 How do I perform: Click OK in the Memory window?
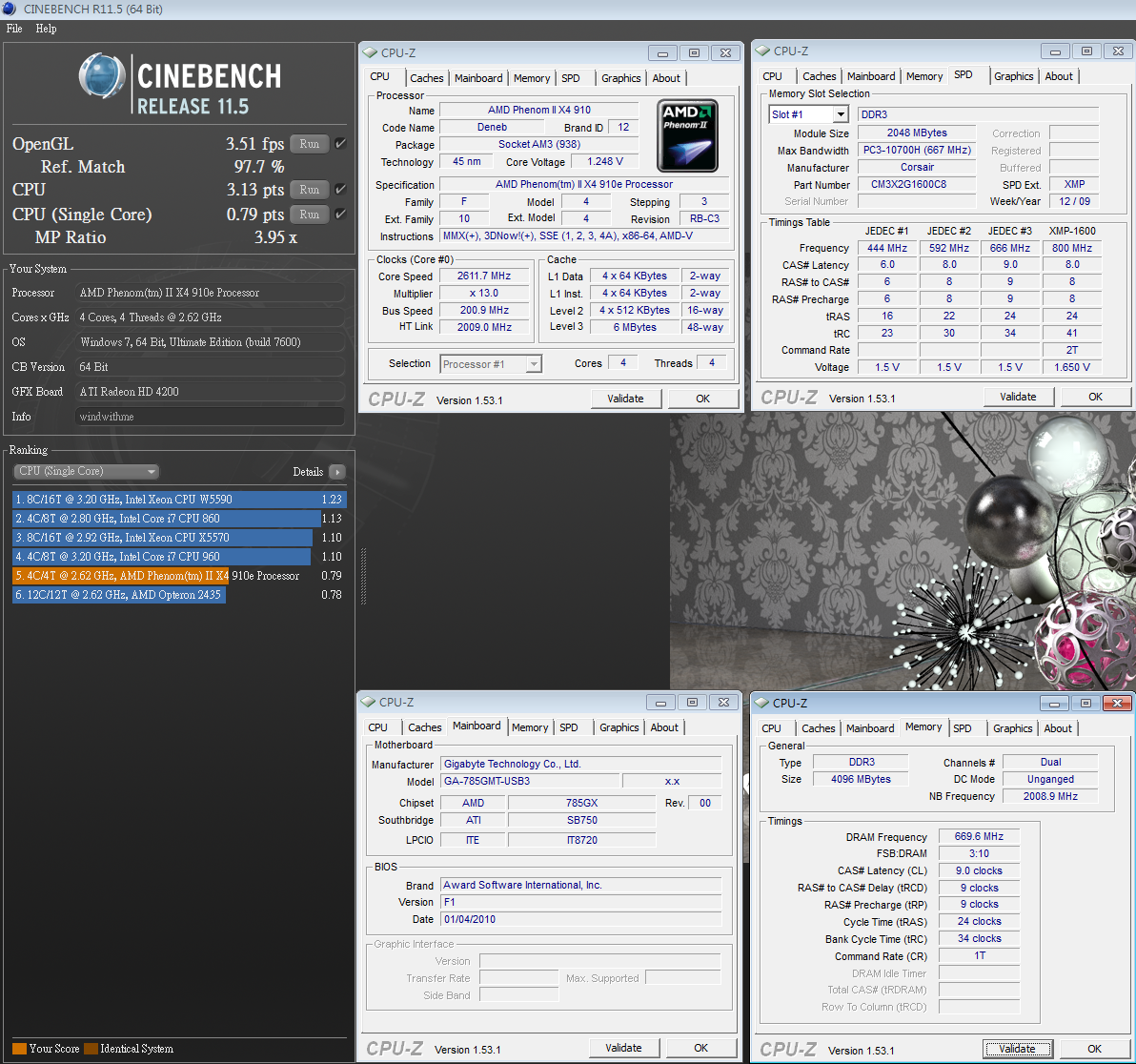(x=1095, y=1049)
